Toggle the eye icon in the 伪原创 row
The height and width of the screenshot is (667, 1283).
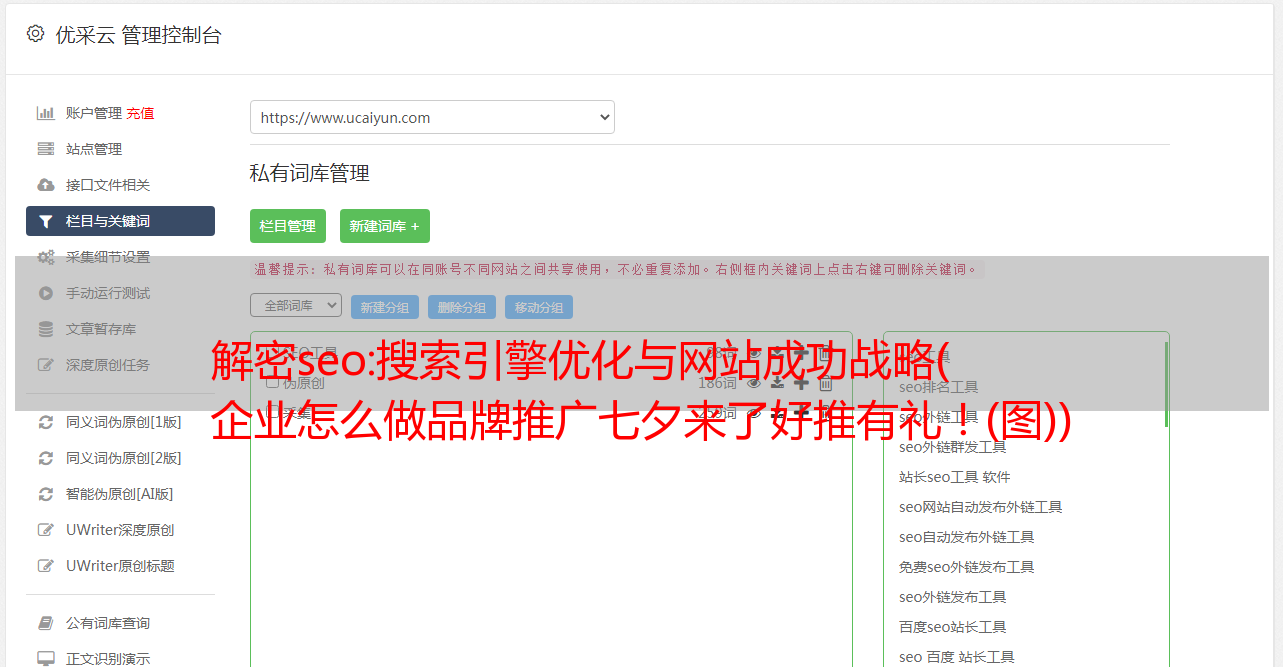click(754, 383)
